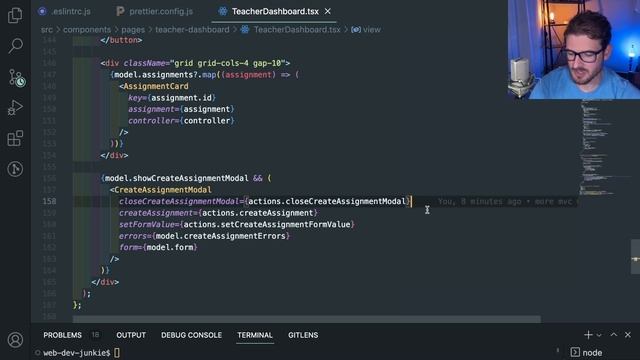Click the view symbol breadcrumb
The width and height of the screenshot is (640, 360).
coord(366,29)
